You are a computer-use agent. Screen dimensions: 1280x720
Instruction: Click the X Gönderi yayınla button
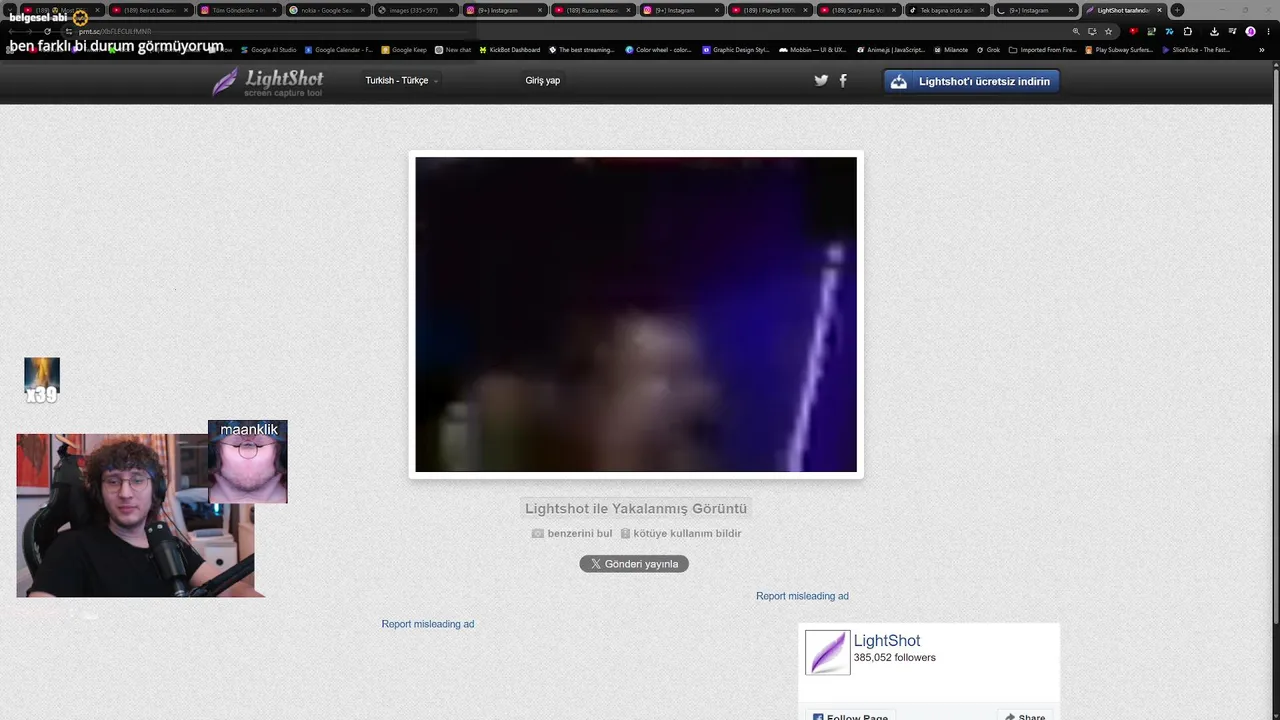click(634, 564)
